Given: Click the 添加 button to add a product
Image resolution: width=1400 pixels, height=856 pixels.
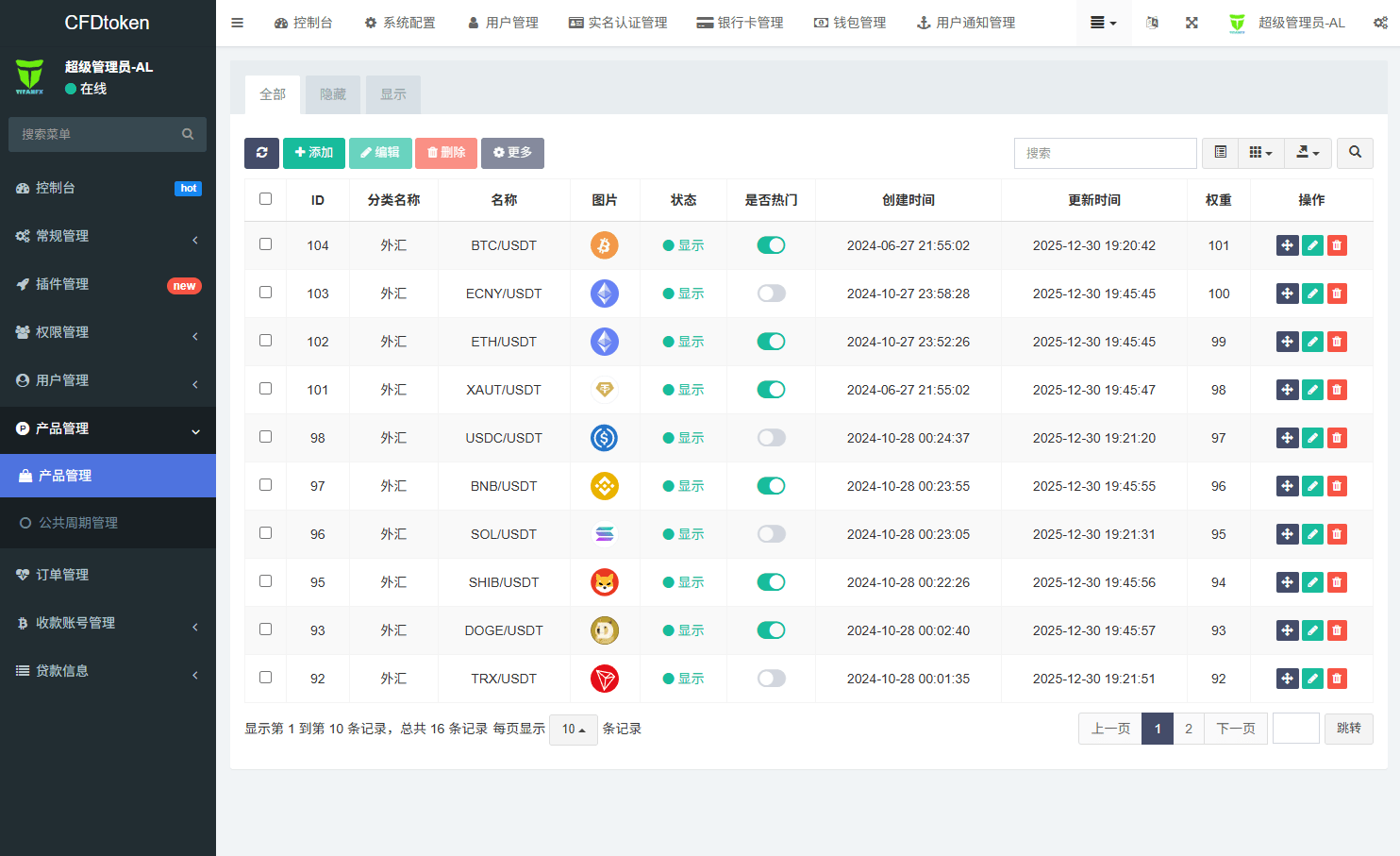Looking at the screenshot, I should [x=314, y=152].
